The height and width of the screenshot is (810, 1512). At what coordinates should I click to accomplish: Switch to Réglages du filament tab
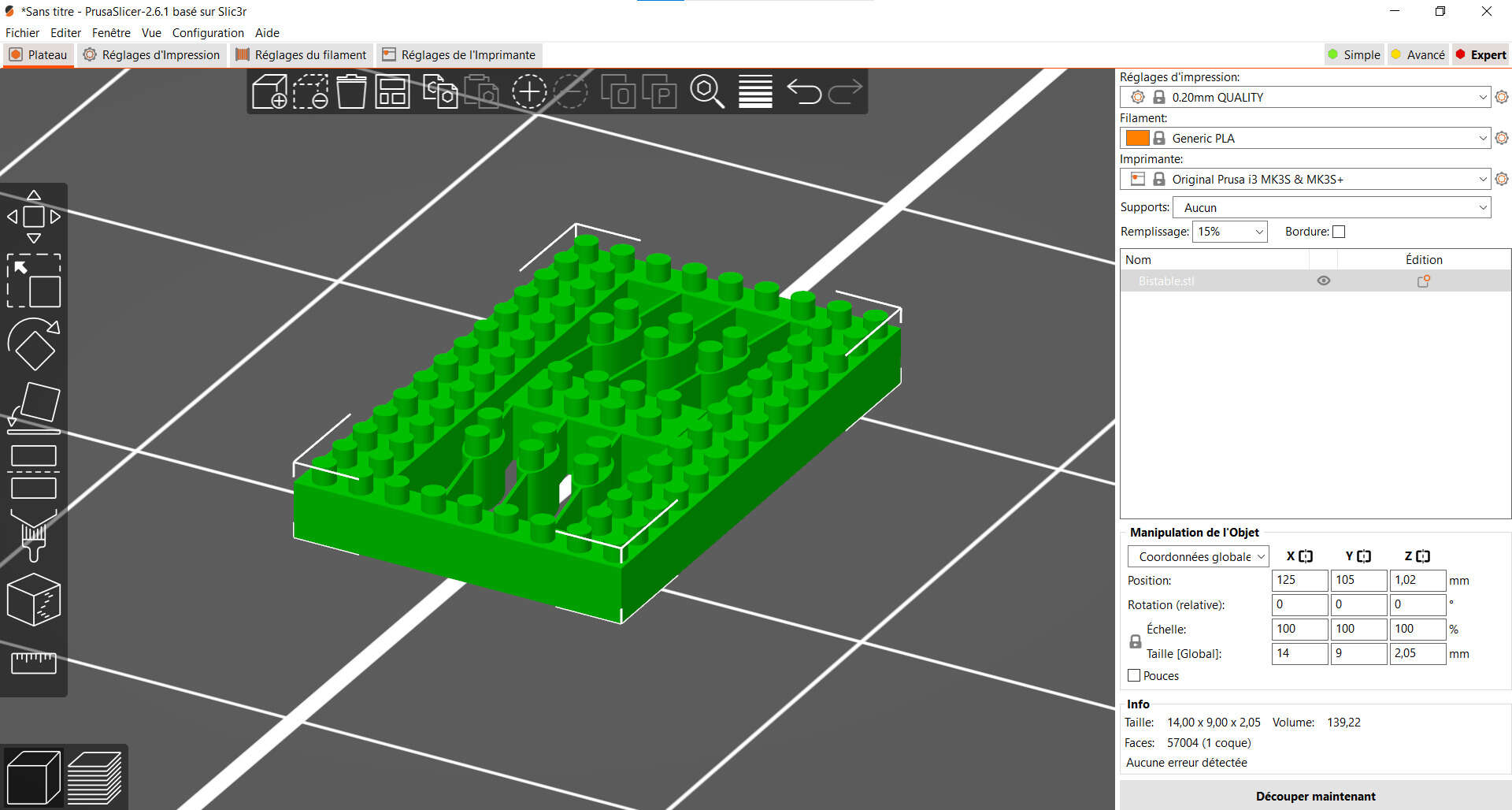[301, 54]
